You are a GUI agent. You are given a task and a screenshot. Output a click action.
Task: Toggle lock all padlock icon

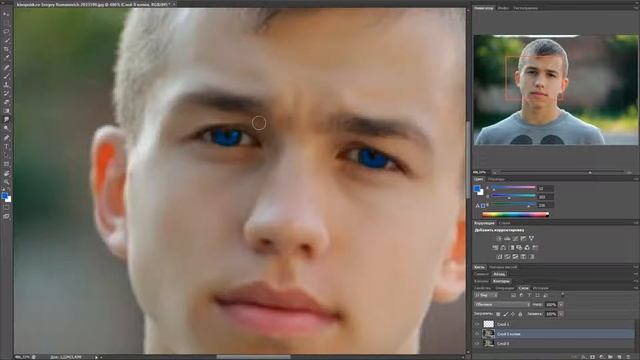click(x=520, y=314)
